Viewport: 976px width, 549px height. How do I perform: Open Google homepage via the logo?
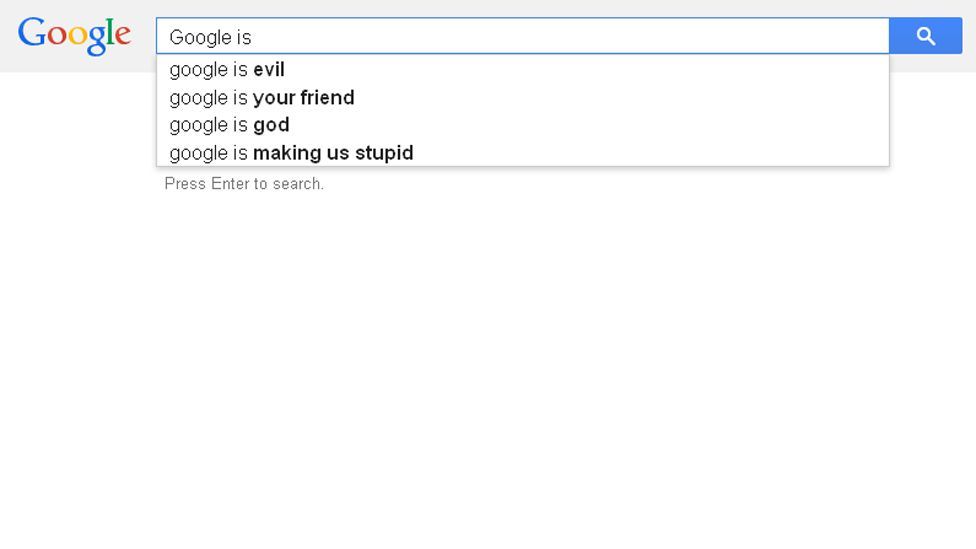(x=74, y=36)
